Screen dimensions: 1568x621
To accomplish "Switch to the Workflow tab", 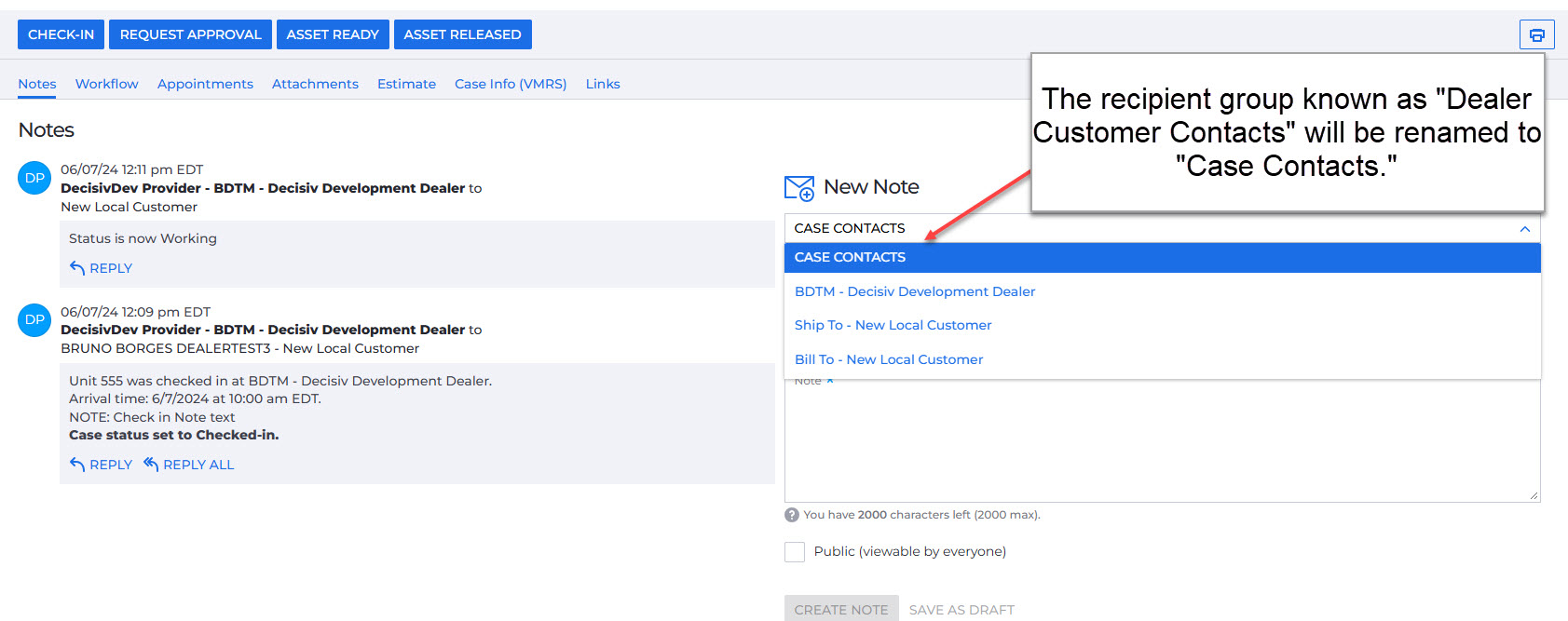I will point(106,84).
